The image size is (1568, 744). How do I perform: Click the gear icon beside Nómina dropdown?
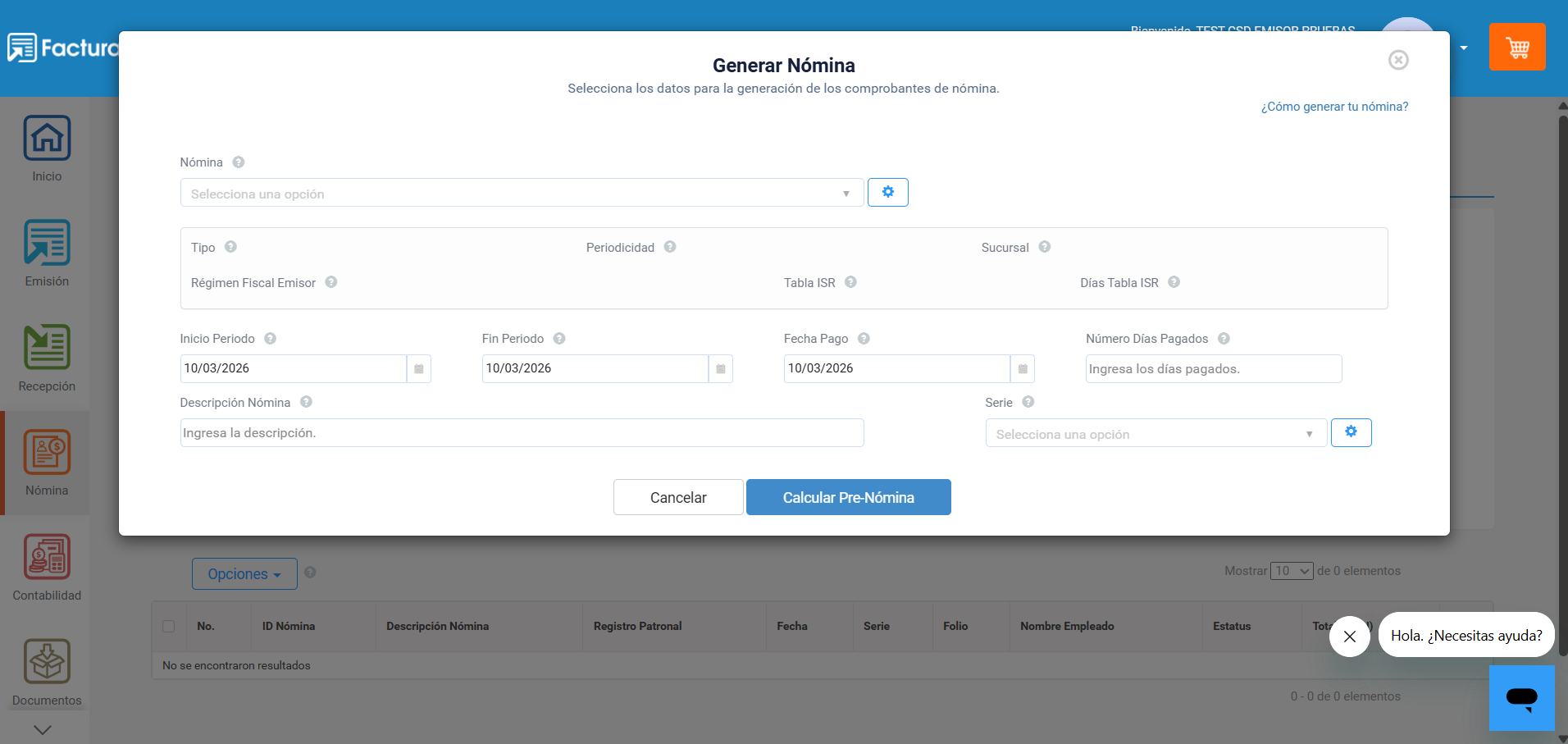coord(887,192)
